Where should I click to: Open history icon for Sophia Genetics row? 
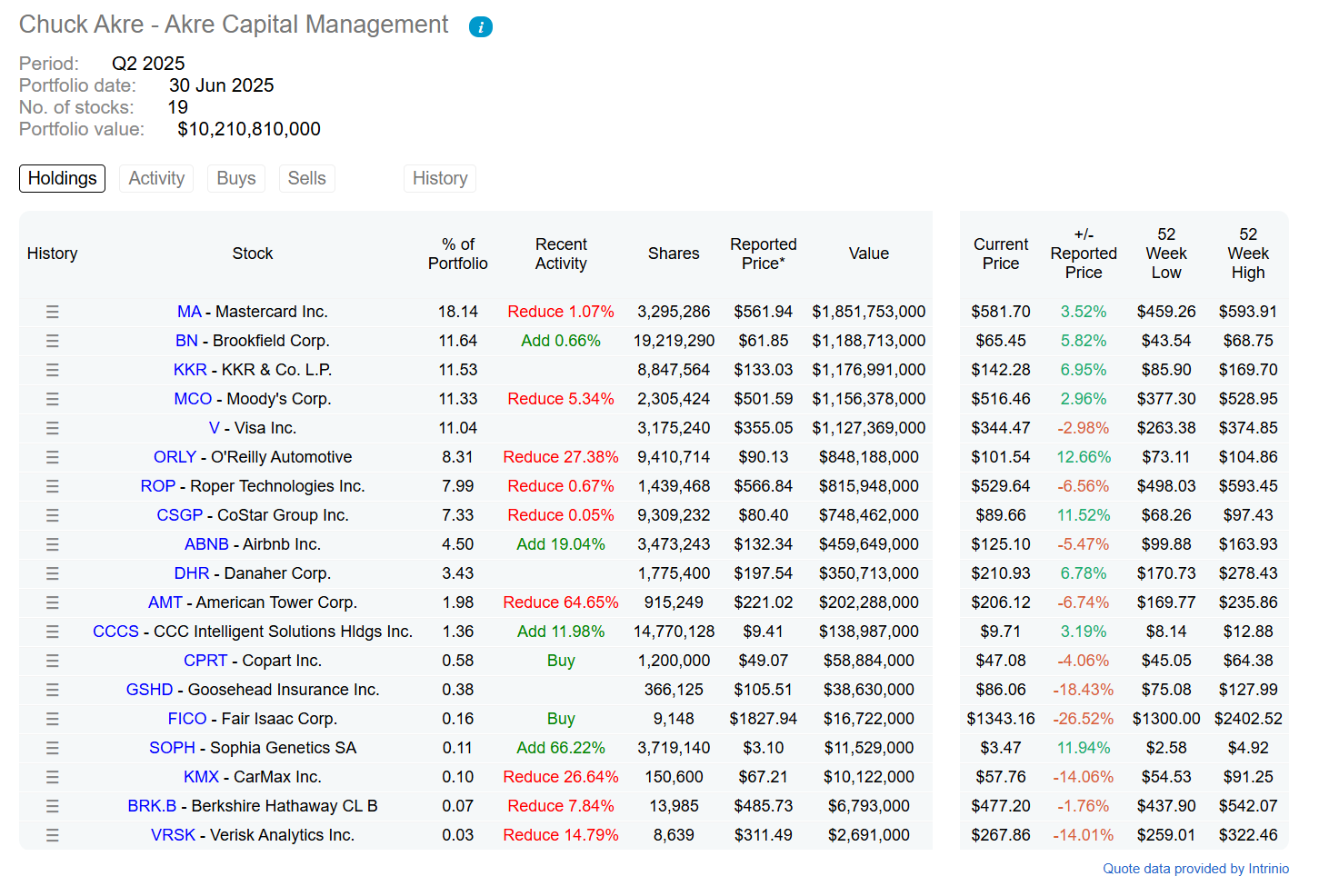point(53,748)
